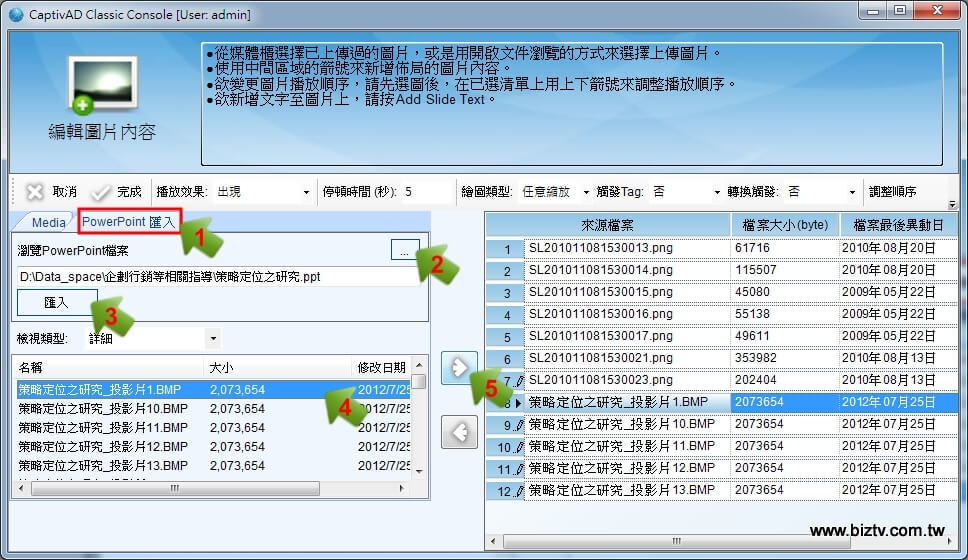Click the complete checkmark icon (完成)

pyautogui.click(x=101, y=191)
